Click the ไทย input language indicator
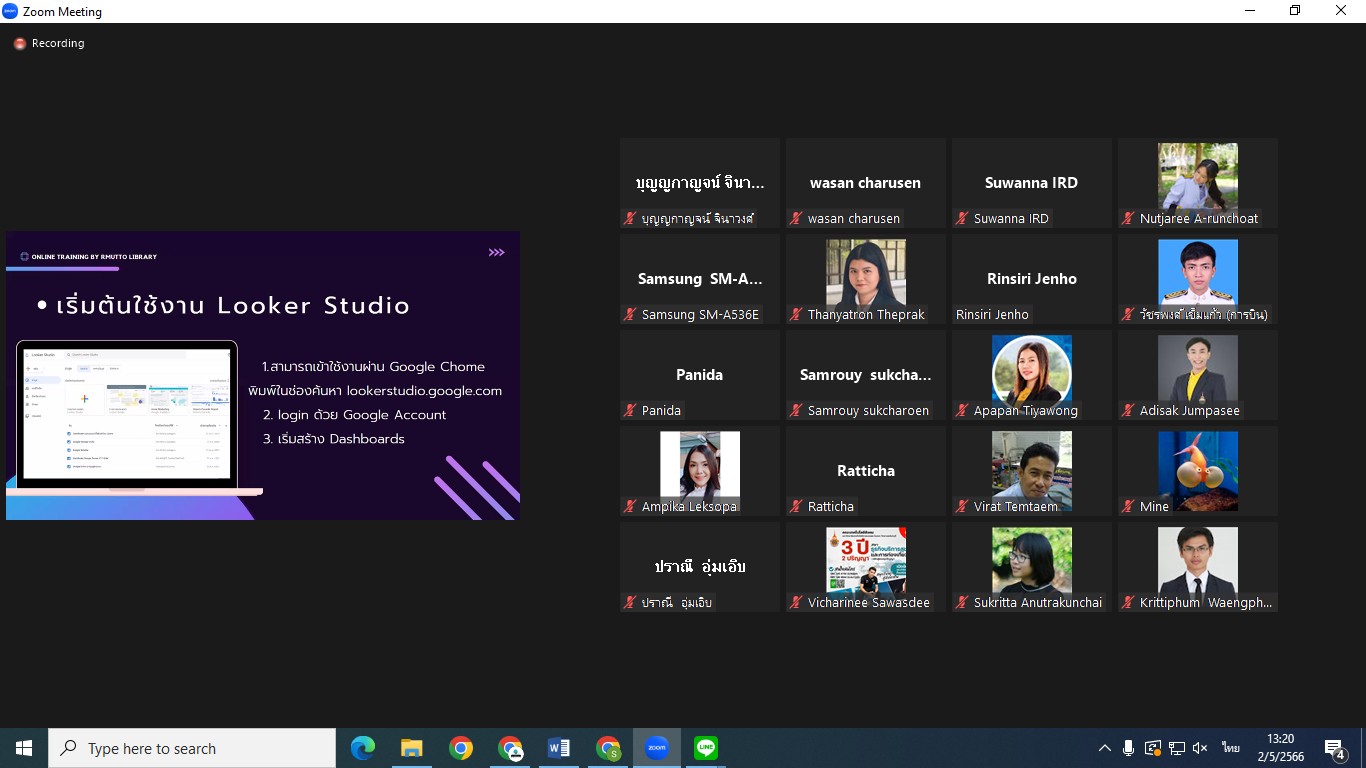The width and height of the screenshot is (1366, 768). (1230, 748)
